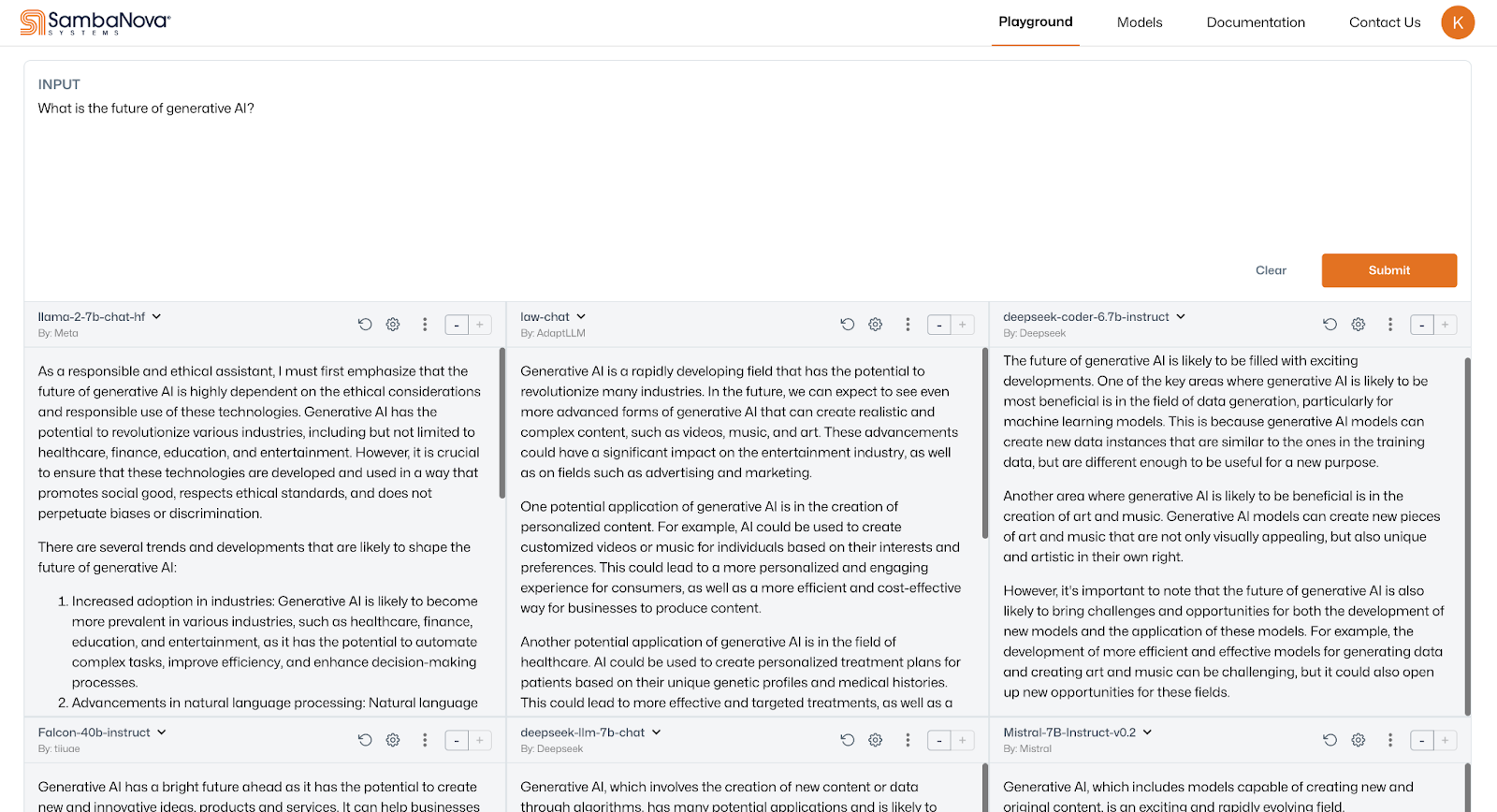The image size is (1497, 812).
Task: Click plus button on law-chat panel
Action: (963, 325)
